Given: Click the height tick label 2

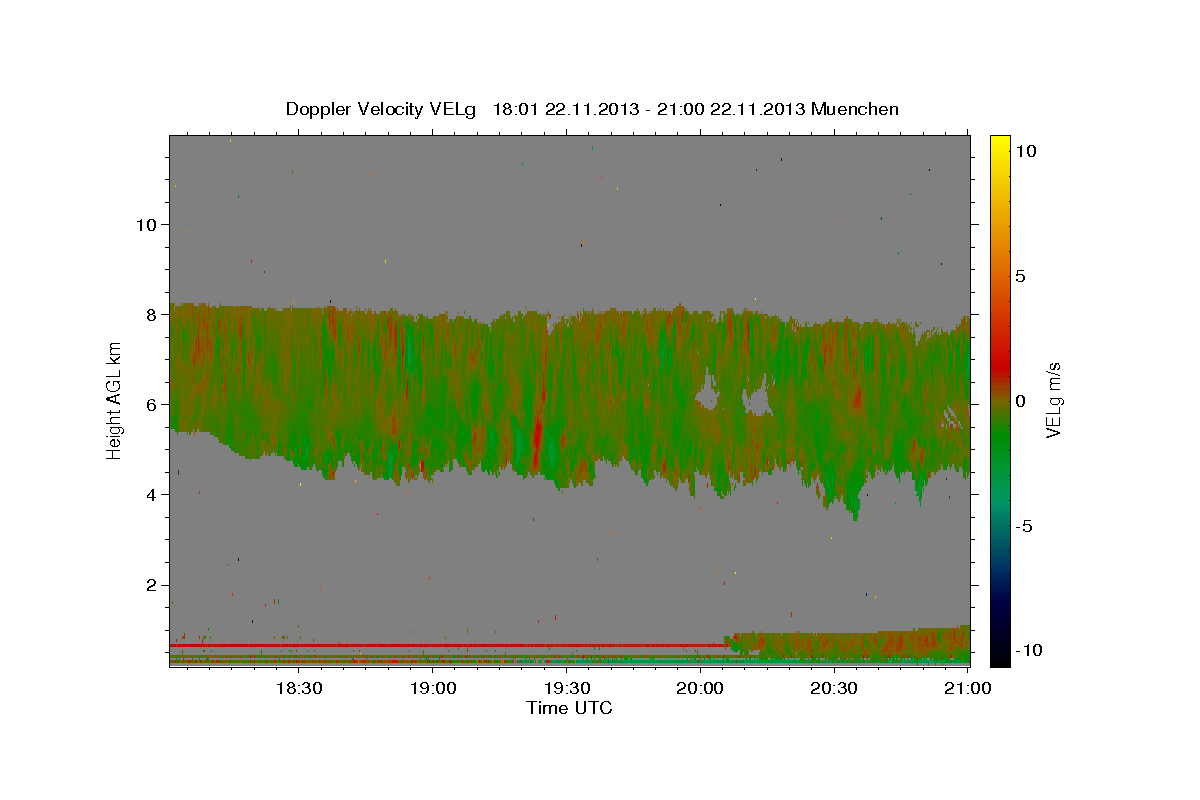Looking at the screenshot, I should 151,585.
